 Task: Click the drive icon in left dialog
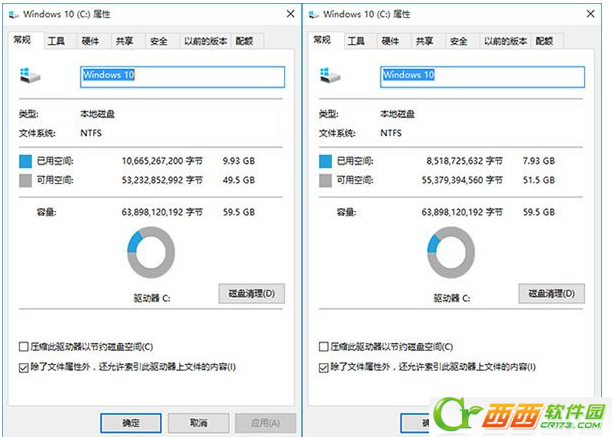point(30,75)
